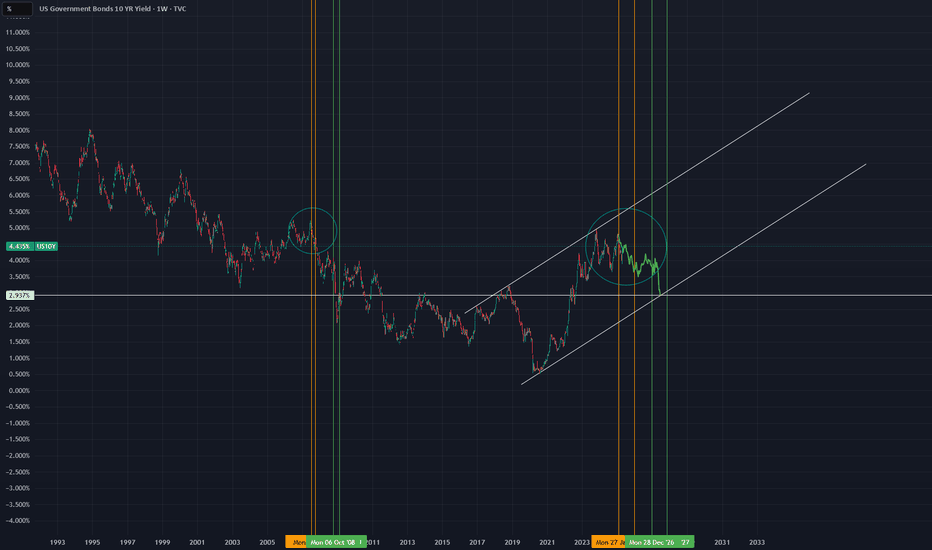Viewport: 932px width, 550px height.
Task: Click the 10.000% price axis label
Action: (x=18, y=65)
